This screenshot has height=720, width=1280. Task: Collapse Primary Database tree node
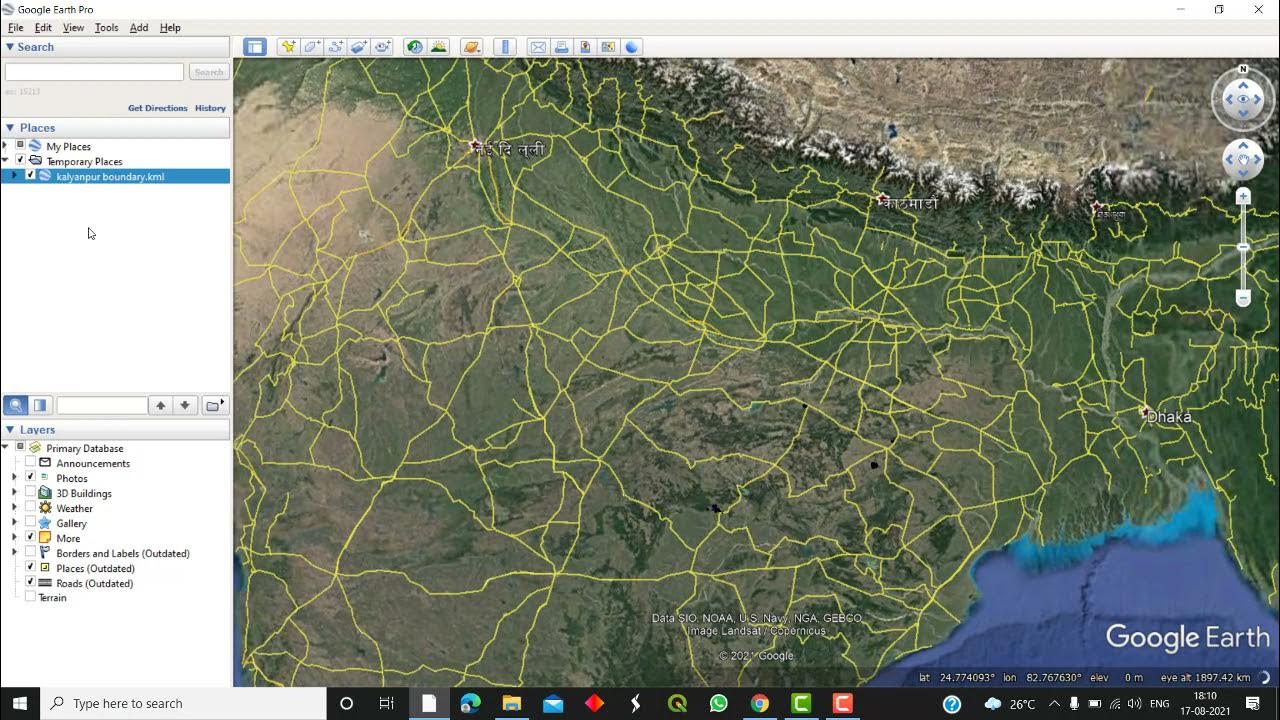point(5,448)
